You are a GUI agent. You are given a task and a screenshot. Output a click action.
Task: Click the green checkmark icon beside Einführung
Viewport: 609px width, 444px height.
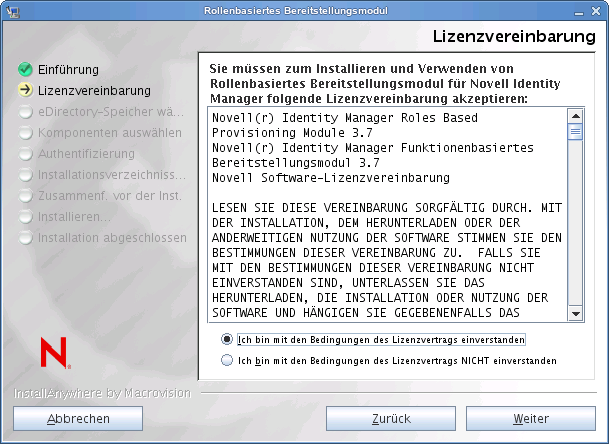[25, 70]
